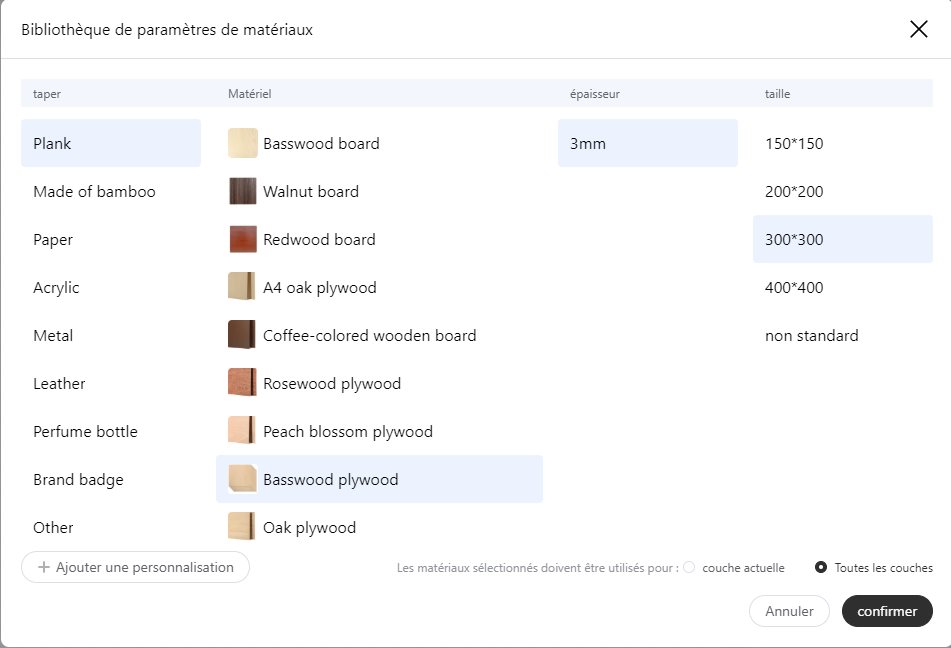Enable the 'Toutes les couches' radio option
951x648 pixels.
coord(821,568)
